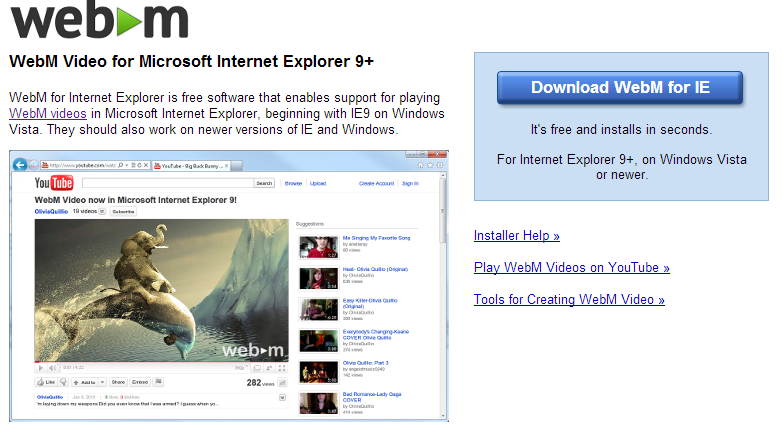Open the 360p quality selector in the player

241,368
